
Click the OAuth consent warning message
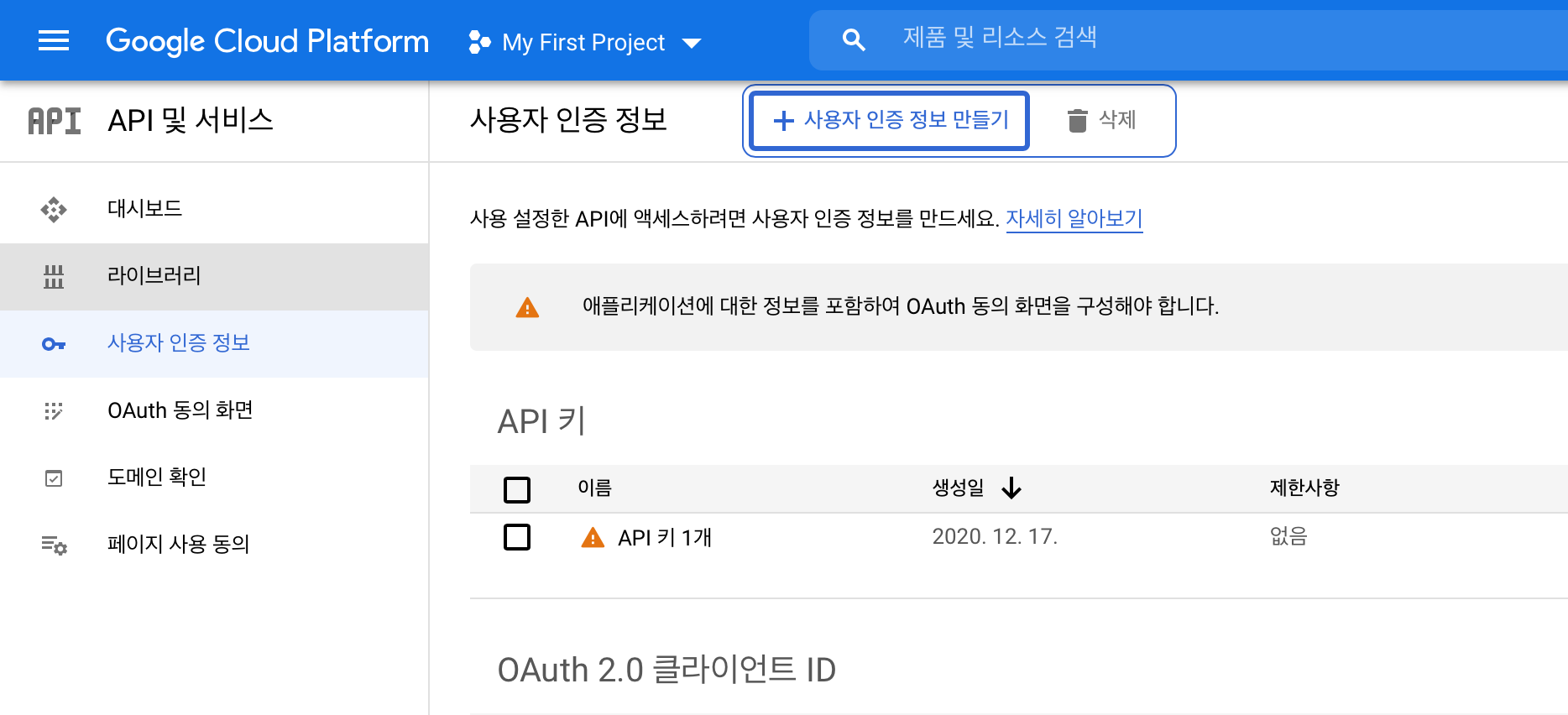click(901, 306)
